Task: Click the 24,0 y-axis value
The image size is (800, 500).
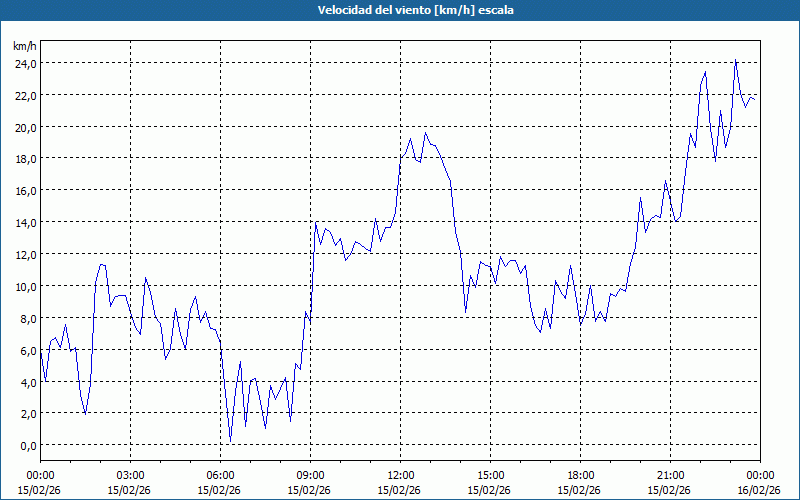Action: click(26, 64)
